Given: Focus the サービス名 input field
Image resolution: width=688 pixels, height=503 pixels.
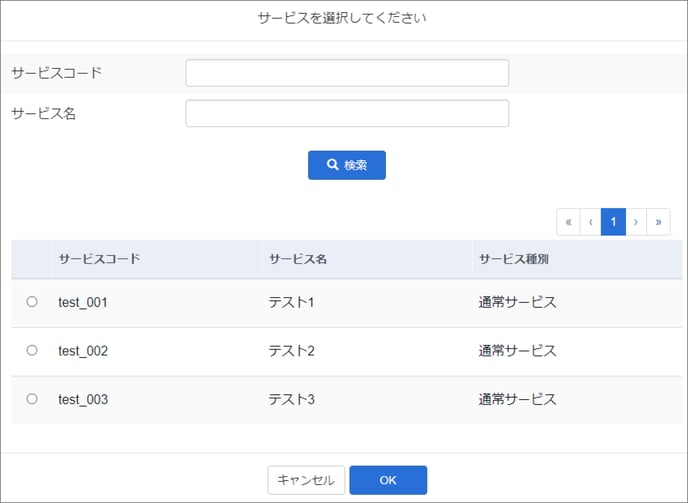Looking at the screenshot, I should 347,113.
